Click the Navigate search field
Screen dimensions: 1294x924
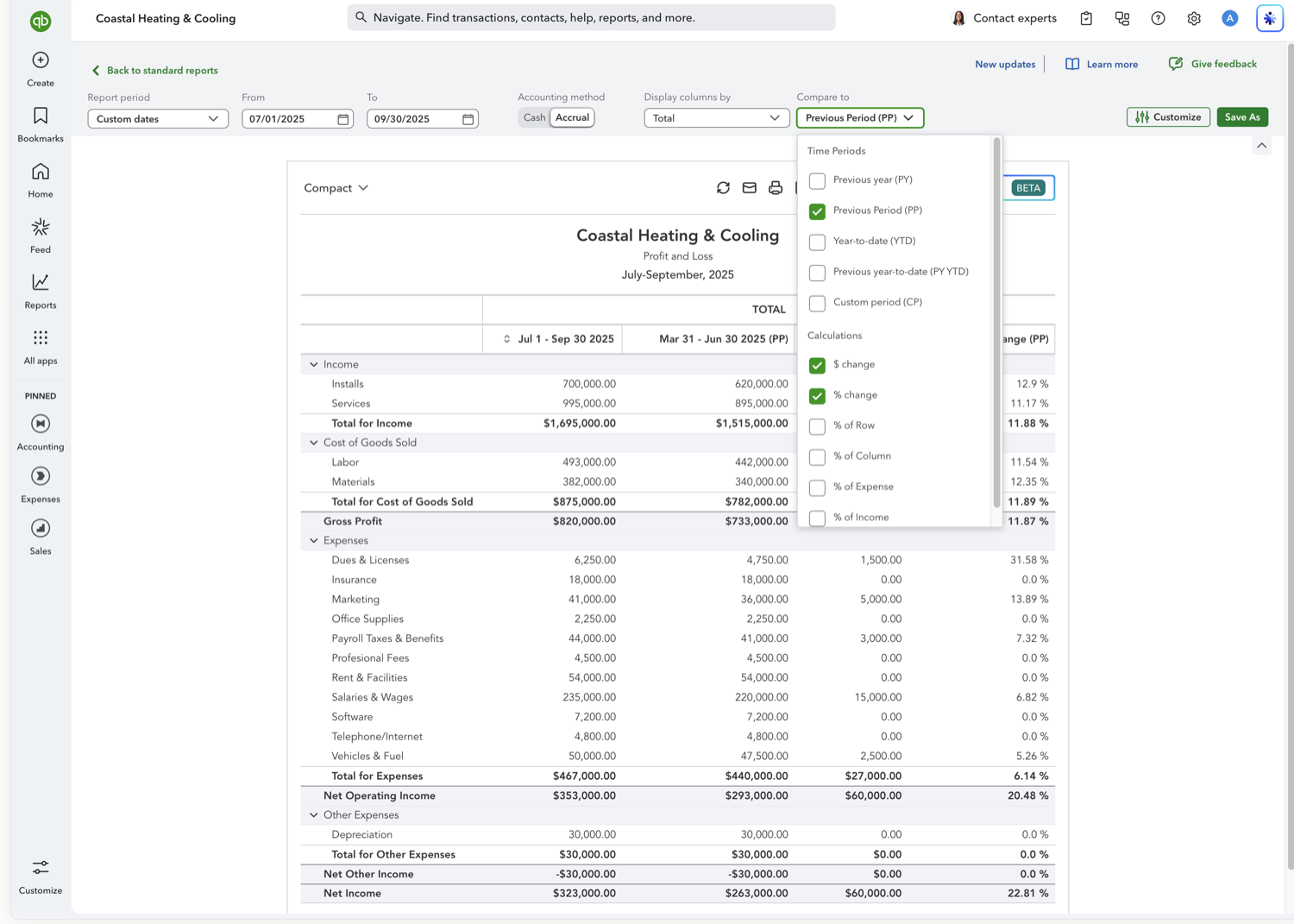tap(591, 17)
